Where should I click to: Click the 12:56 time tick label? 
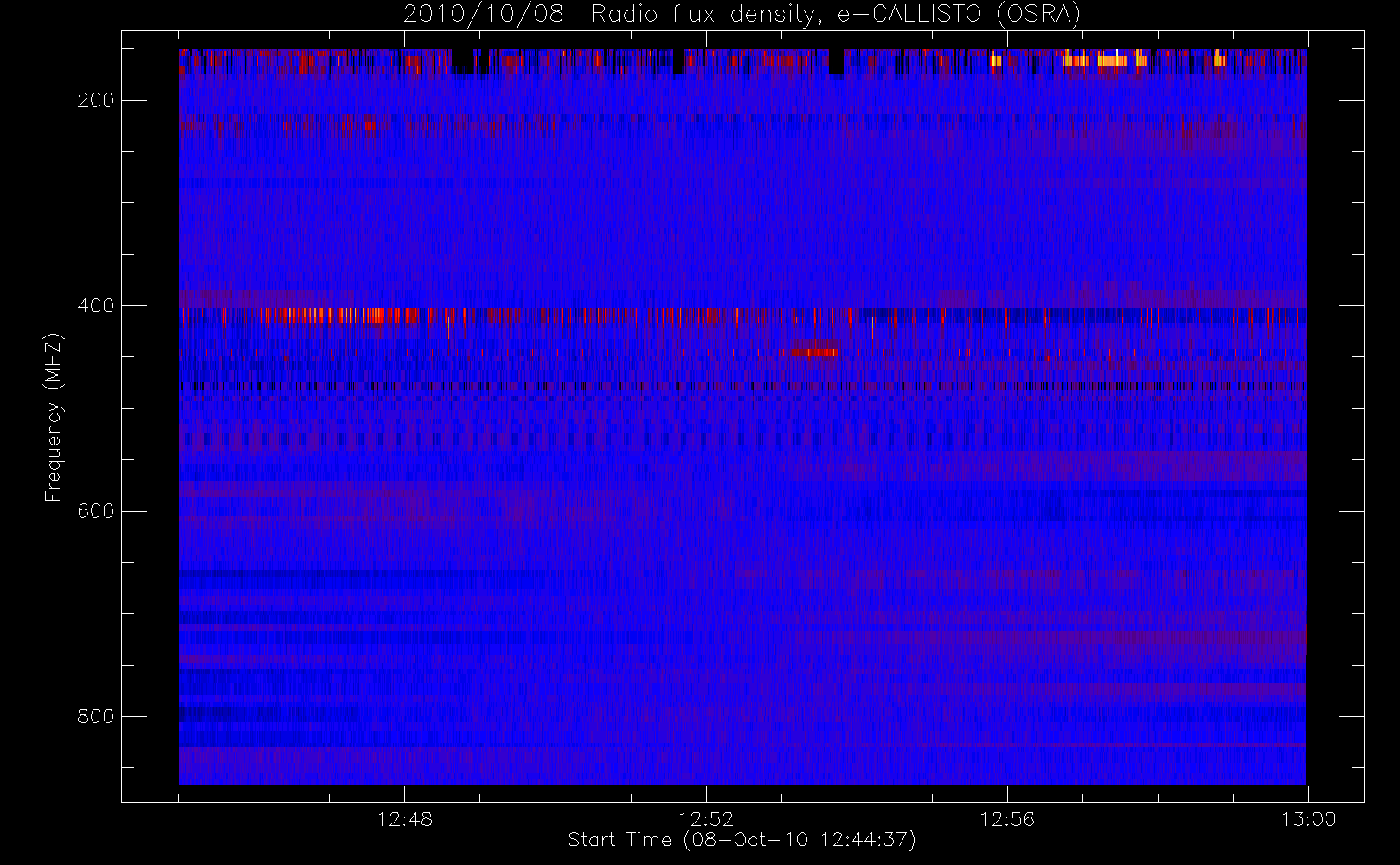click(x=1007, y=819)
